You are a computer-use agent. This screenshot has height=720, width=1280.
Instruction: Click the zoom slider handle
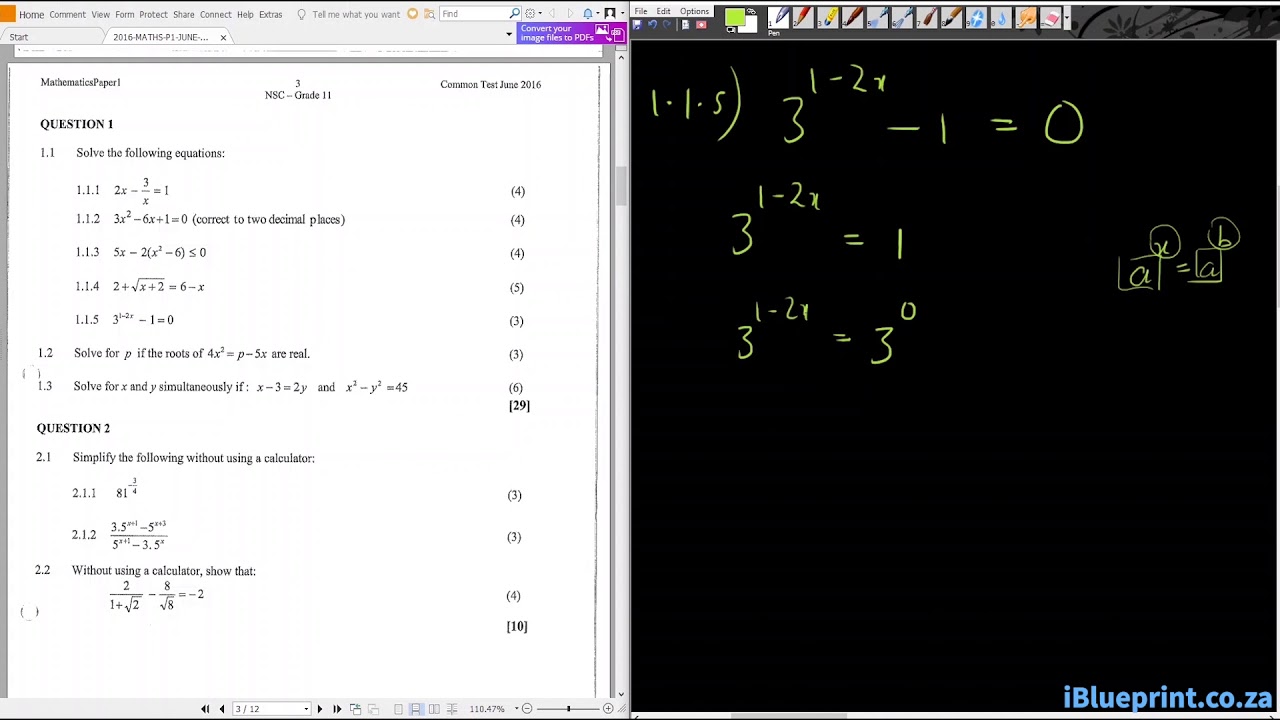(568, 709)
